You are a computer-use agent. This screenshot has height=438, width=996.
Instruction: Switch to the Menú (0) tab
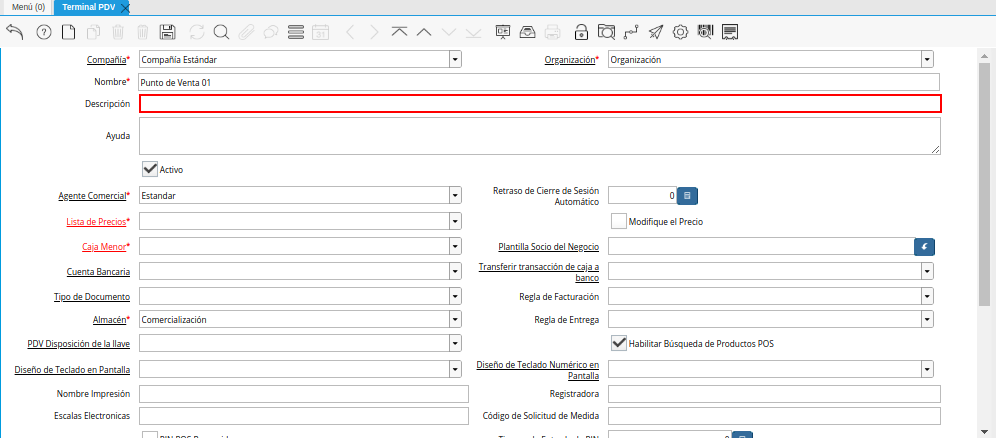(27, 7)
